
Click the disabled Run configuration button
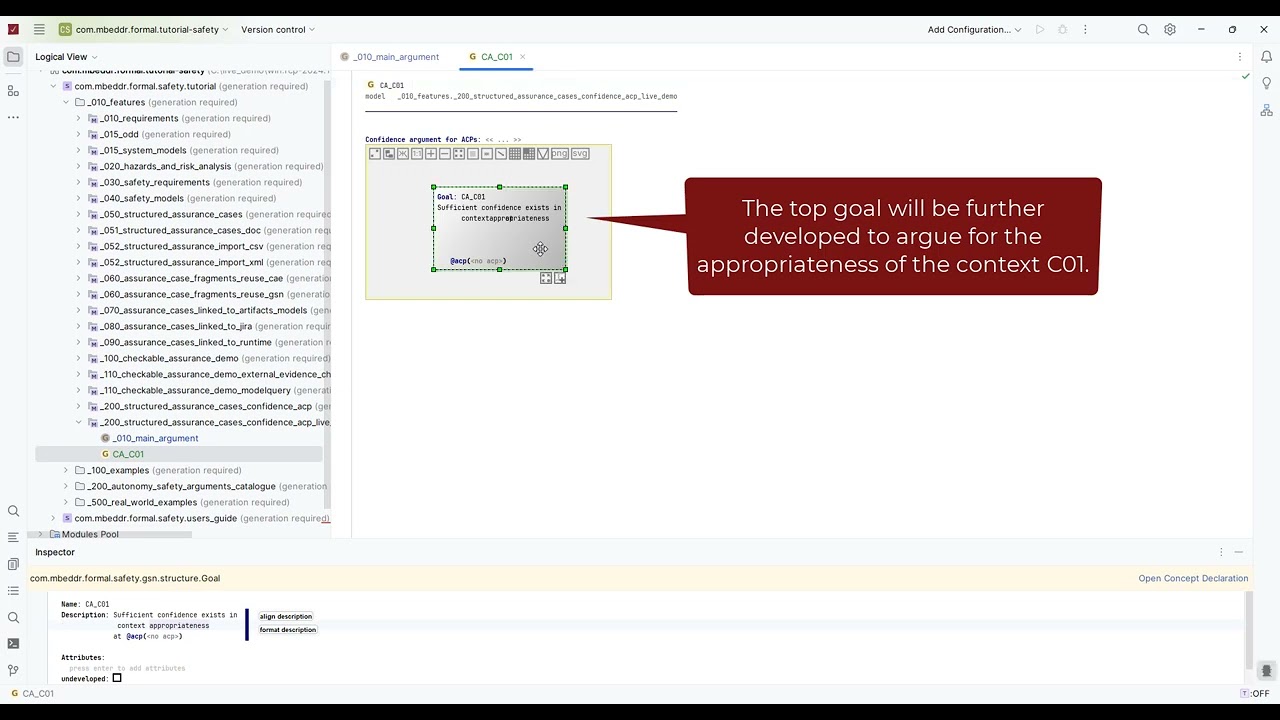click(1040, 29)
